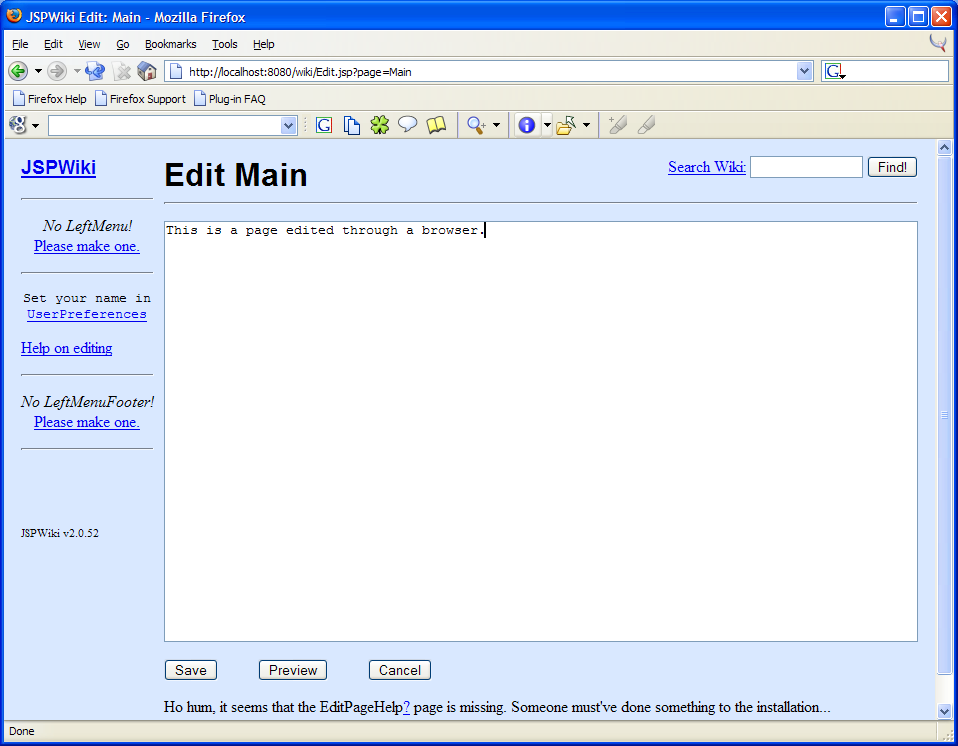The height and width of the screenshot is (746, 958).
Task: Click 'Please make one.' under No LeftMenu
Action: tap(87, 246)
